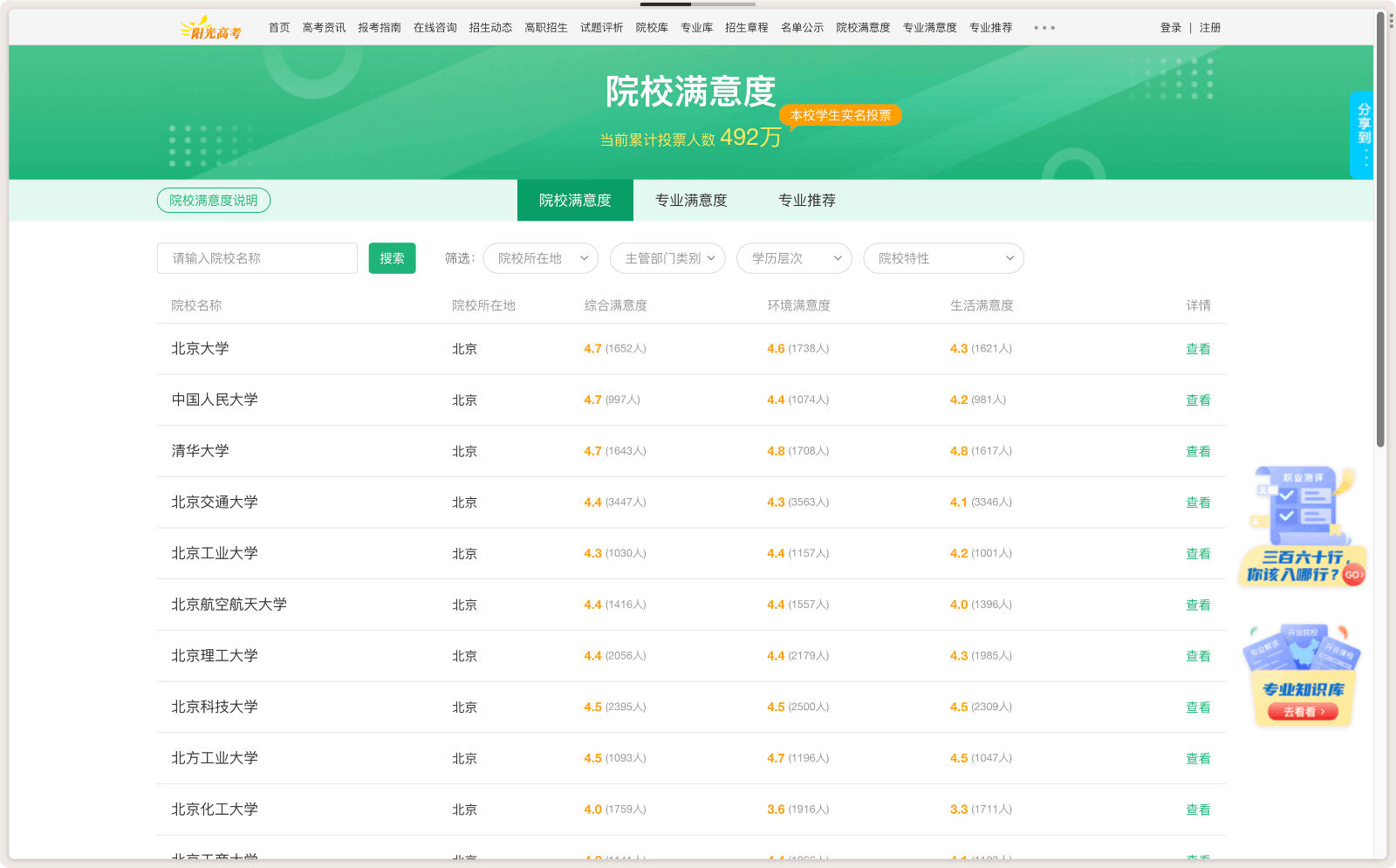Viewport: 1396px width, 868px height.
Task: Click the 阳光高考 logo
Action: 212,27
